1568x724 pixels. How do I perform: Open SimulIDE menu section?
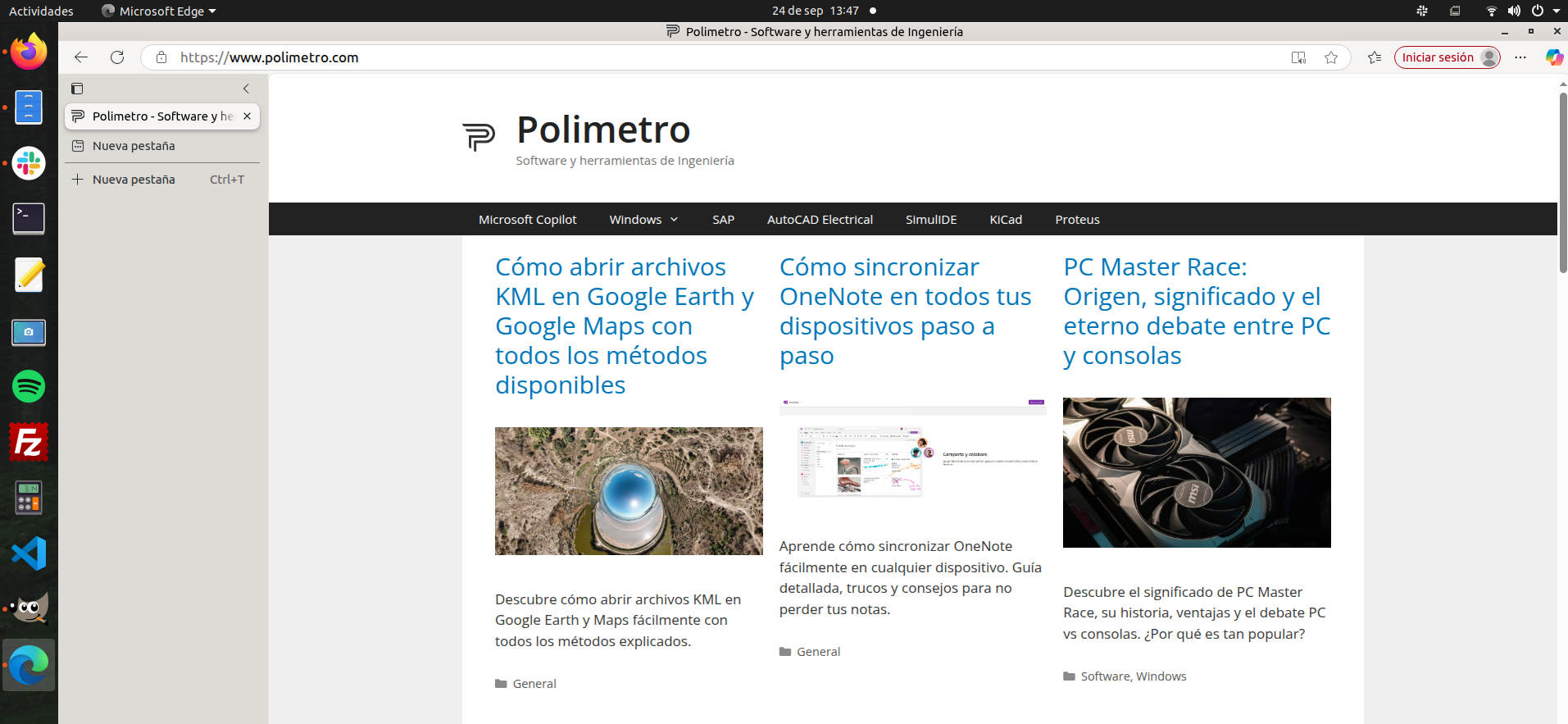pyautogui.click(x=931, y=220)
